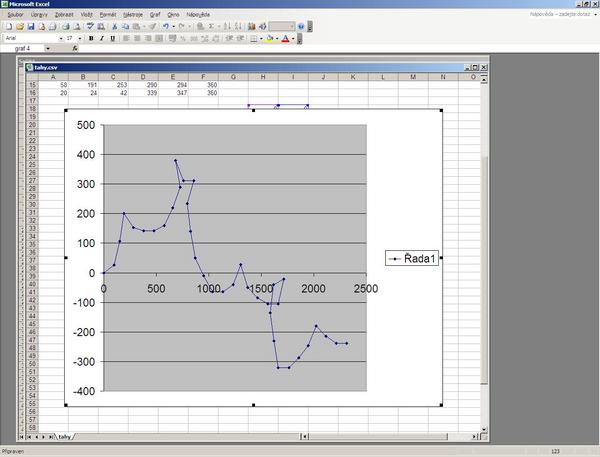The width and height of the screenshot is (600, 457).
Task: Save the workbook with floppy icon
Action: pos(31,26)
